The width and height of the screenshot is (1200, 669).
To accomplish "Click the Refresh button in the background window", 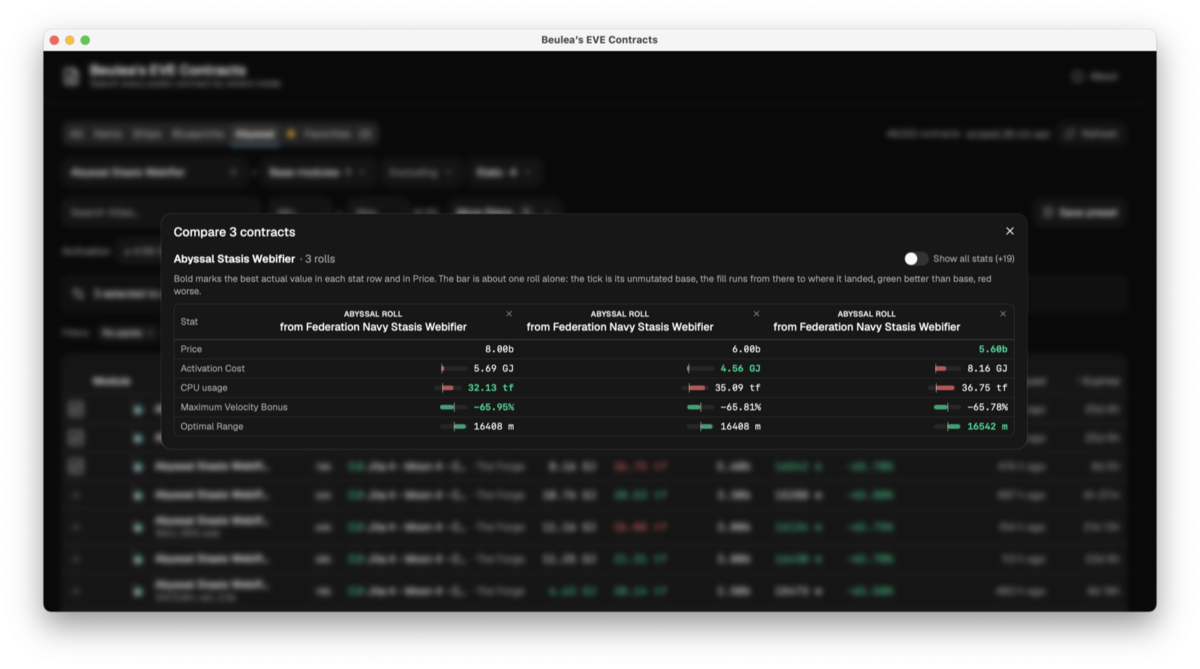I will tap(1091, 134).
